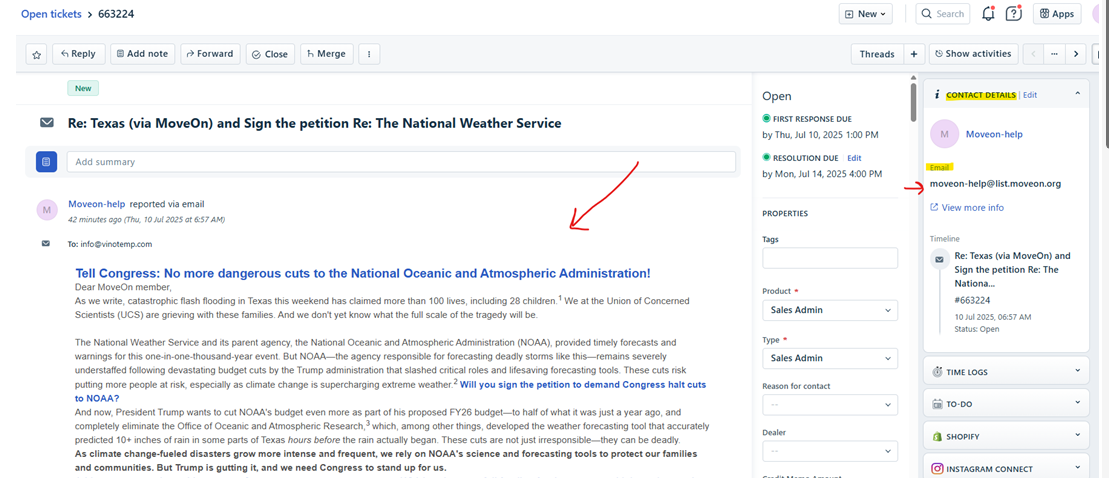
Task: Forward this ticket
Action: [x=210, y=54]
